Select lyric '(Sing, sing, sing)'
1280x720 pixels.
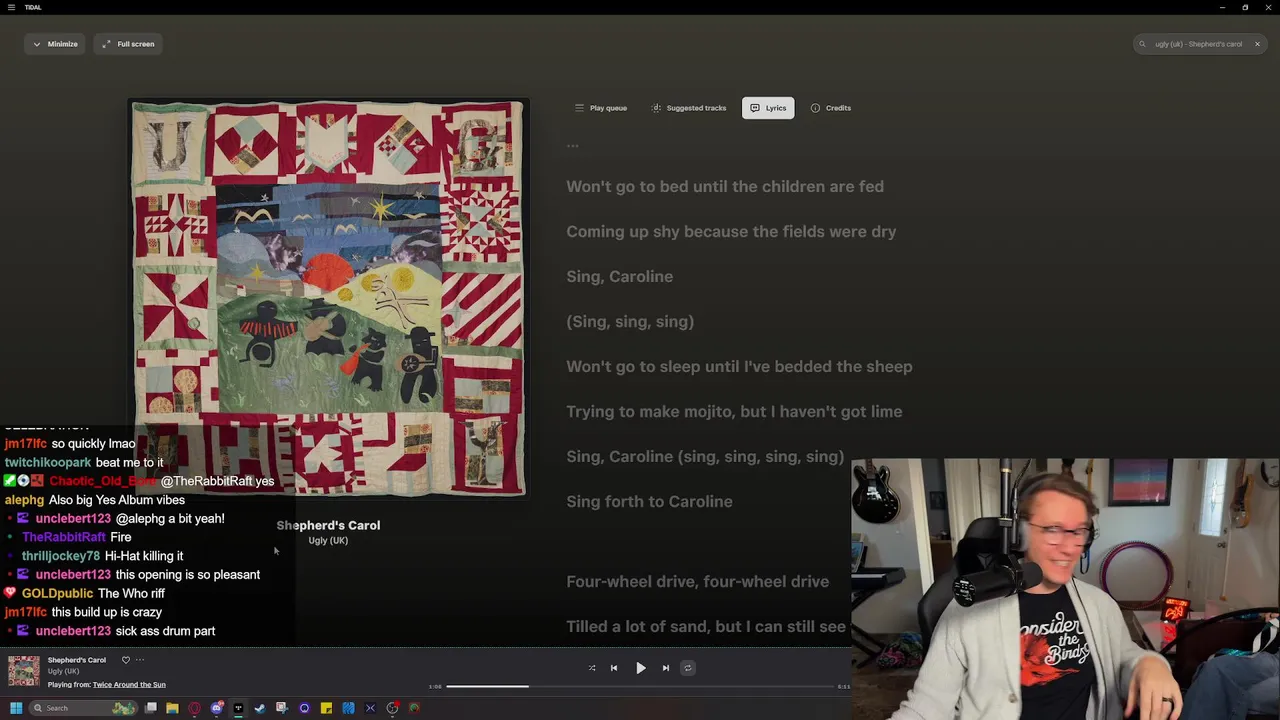(x=630, y=321)
